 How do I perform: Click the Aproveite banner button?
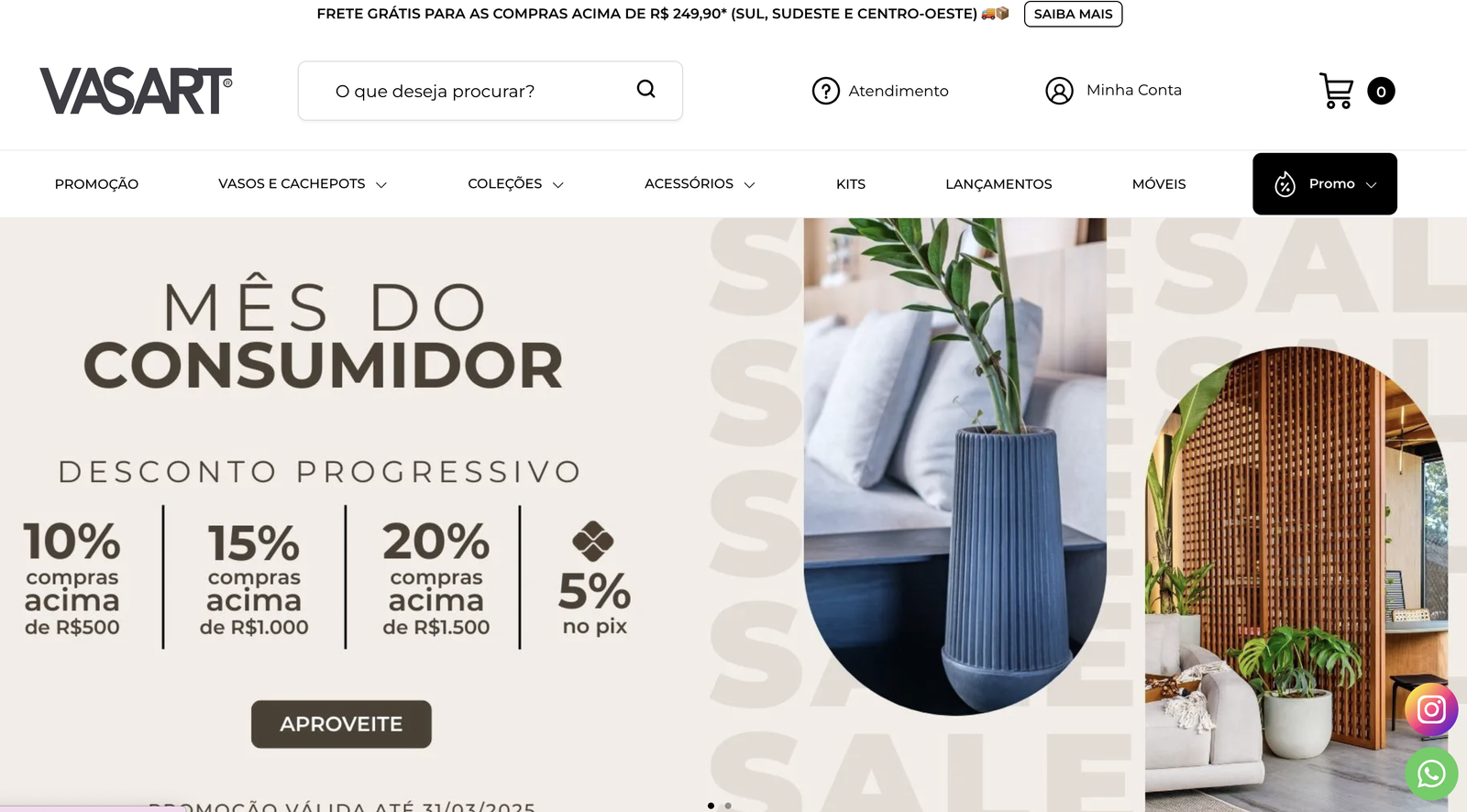pyautogui.click(x=341, y=724)
